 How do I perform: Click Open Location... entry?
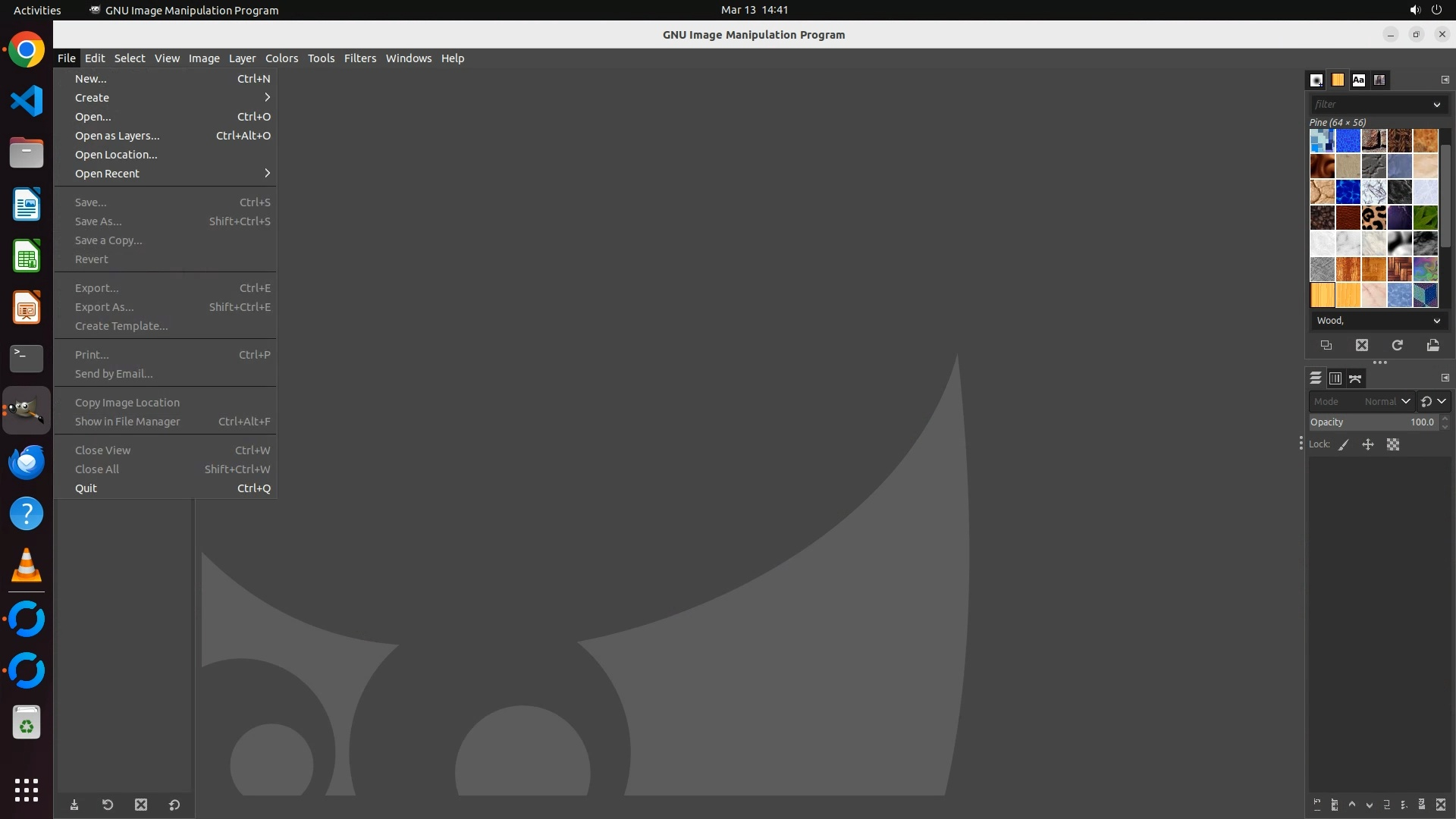click(x=116, y=155)
